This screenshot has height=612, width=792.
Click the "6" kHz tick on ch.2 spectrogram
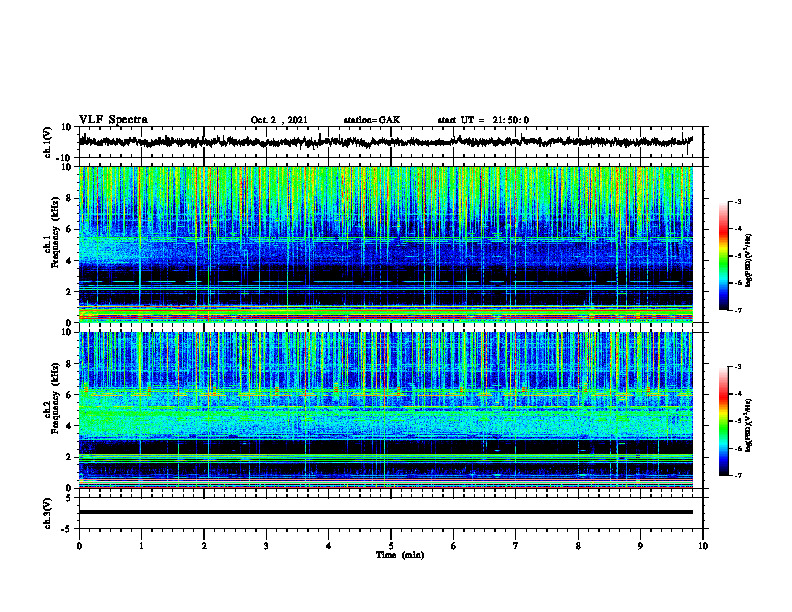click(69, 395)
